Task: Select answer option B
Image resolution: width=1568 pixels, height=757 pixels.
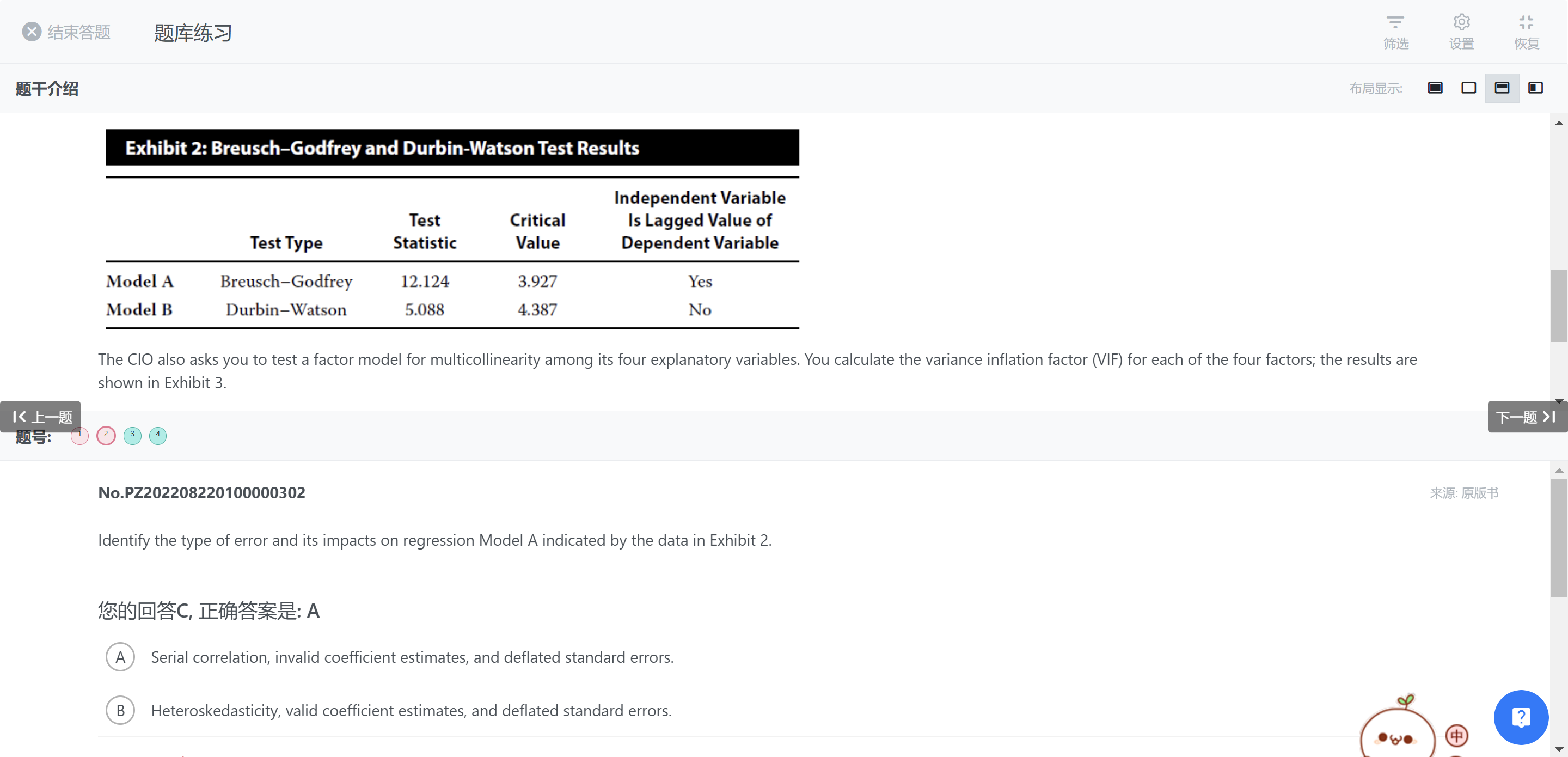Action: (120, 710)
